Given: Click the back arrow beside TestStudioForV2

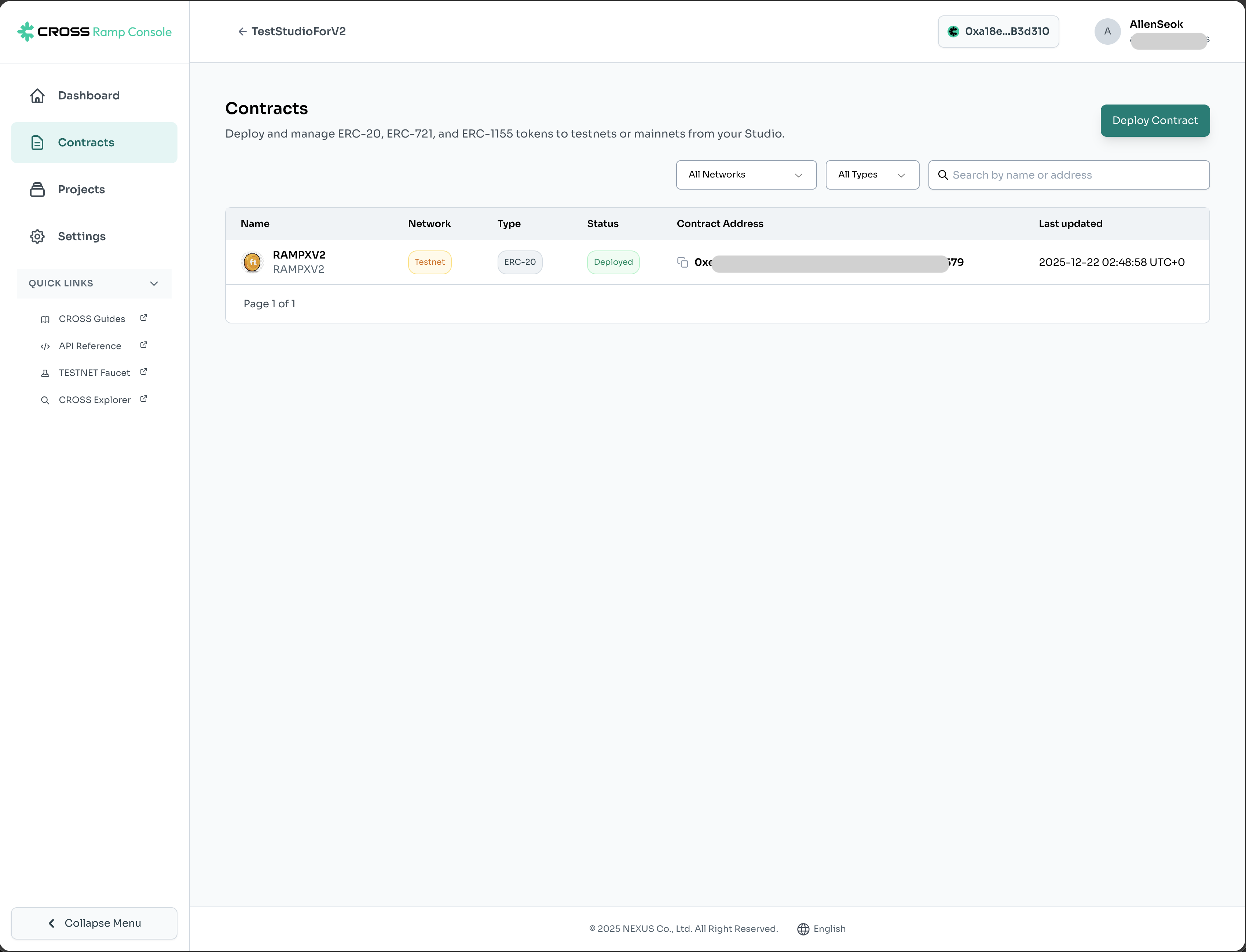Looking at the screenshot, I should coord(242,32).
